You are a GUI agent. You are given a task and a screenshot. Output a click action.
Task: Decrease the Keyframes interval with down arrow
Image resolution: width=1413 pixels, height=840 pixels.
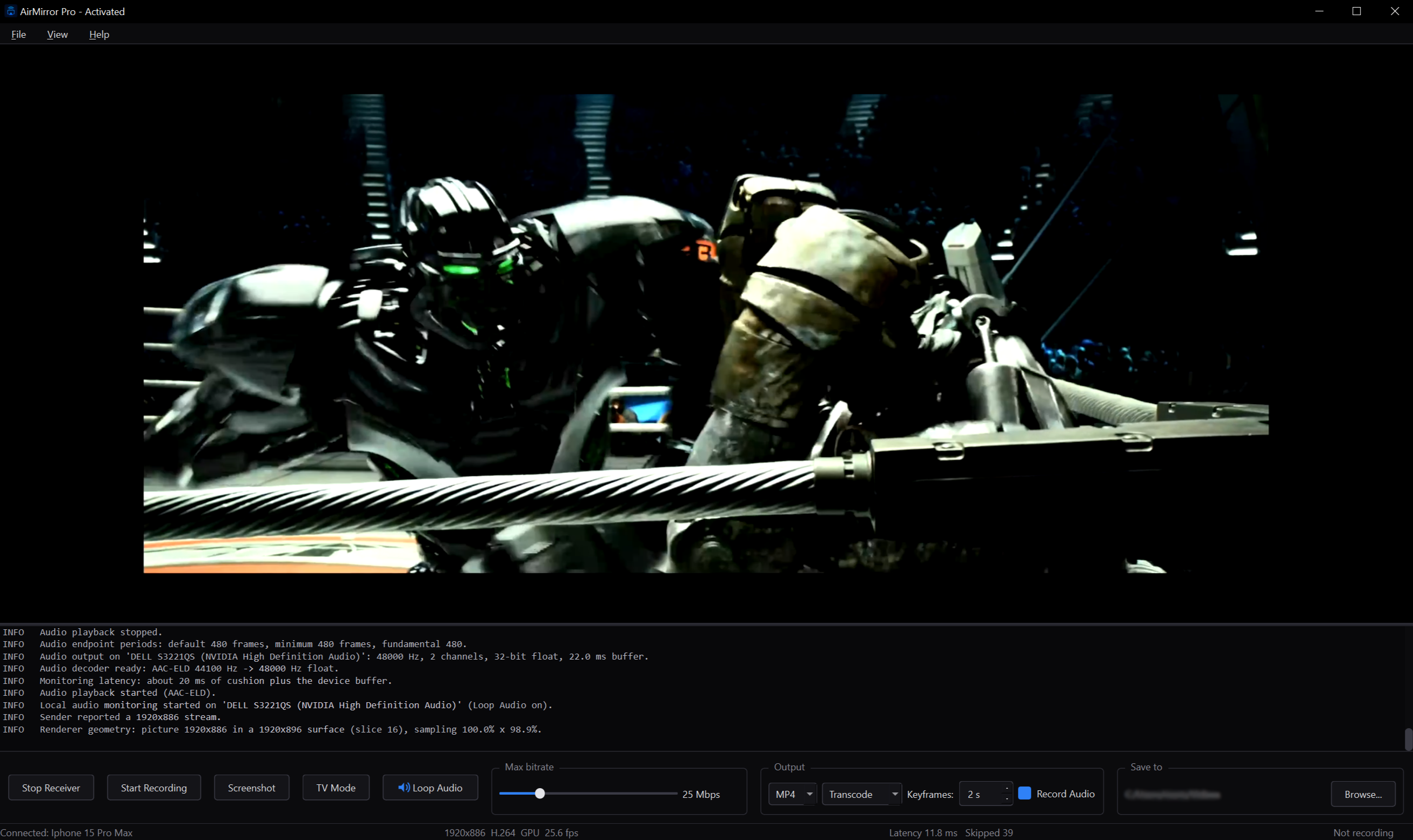(1007, 799)
